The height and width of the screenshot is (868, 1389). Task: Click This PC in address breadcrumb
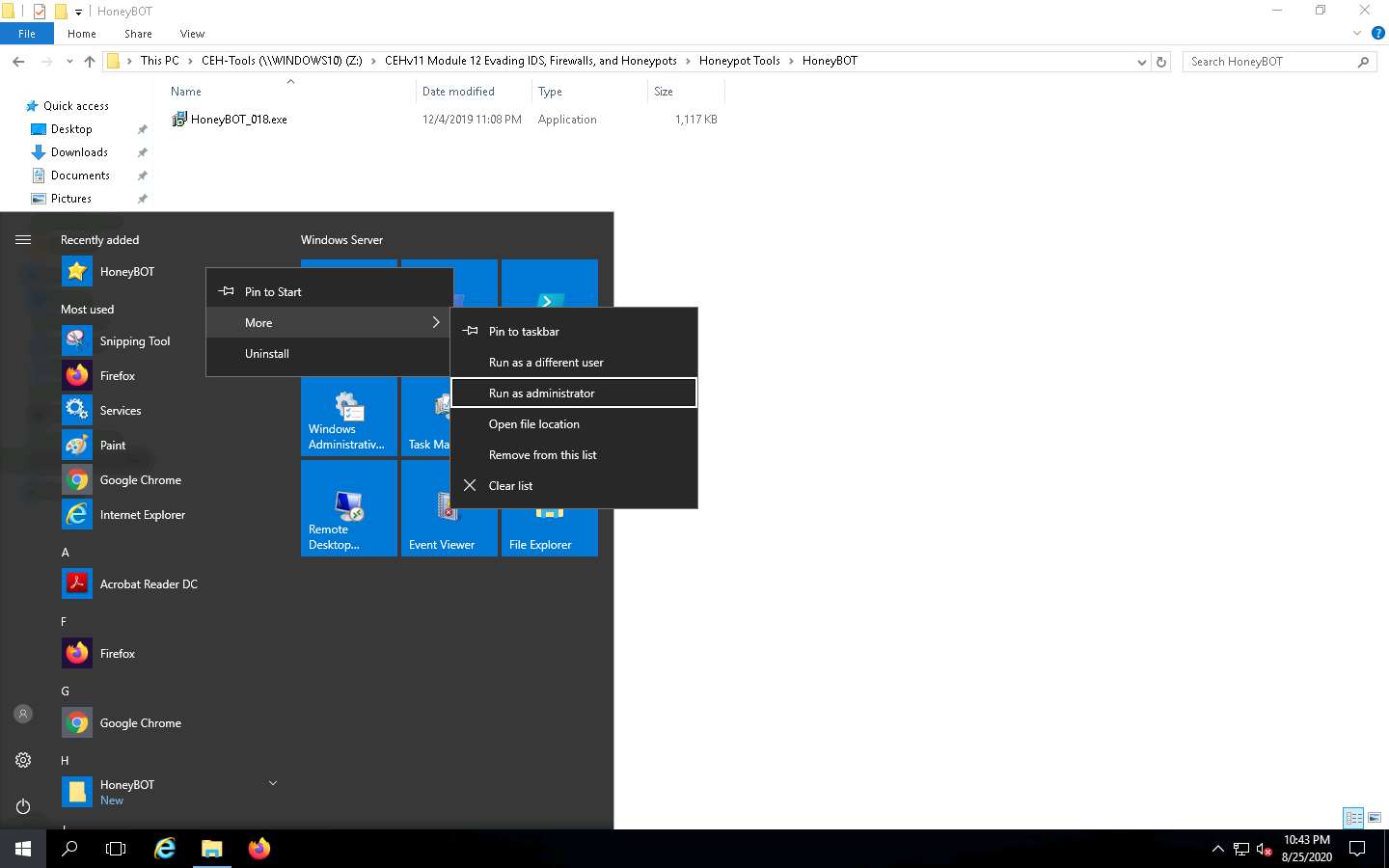point(159,61)
